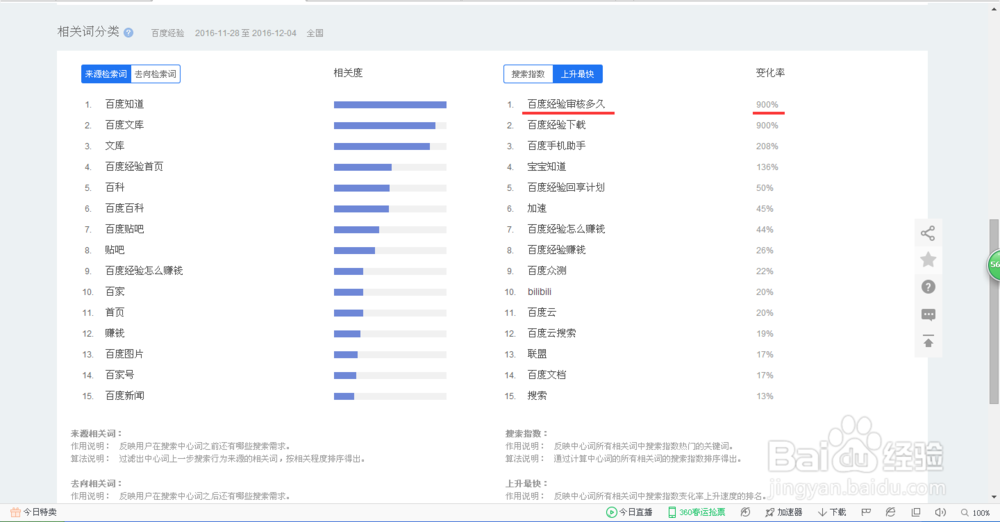Click the 百家号 keyword
Viewport: 1000px width, 522px height.
click(119, 375)
